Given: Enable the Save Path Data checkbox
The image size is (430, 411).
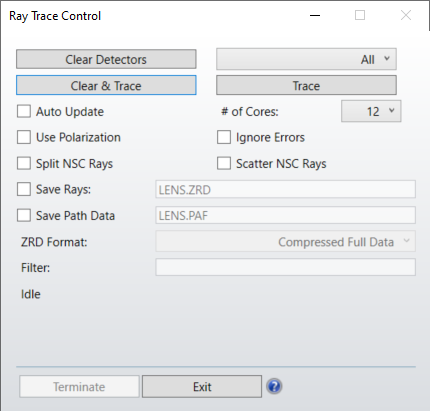Looking at the screenshot, I should click(24, 215).
